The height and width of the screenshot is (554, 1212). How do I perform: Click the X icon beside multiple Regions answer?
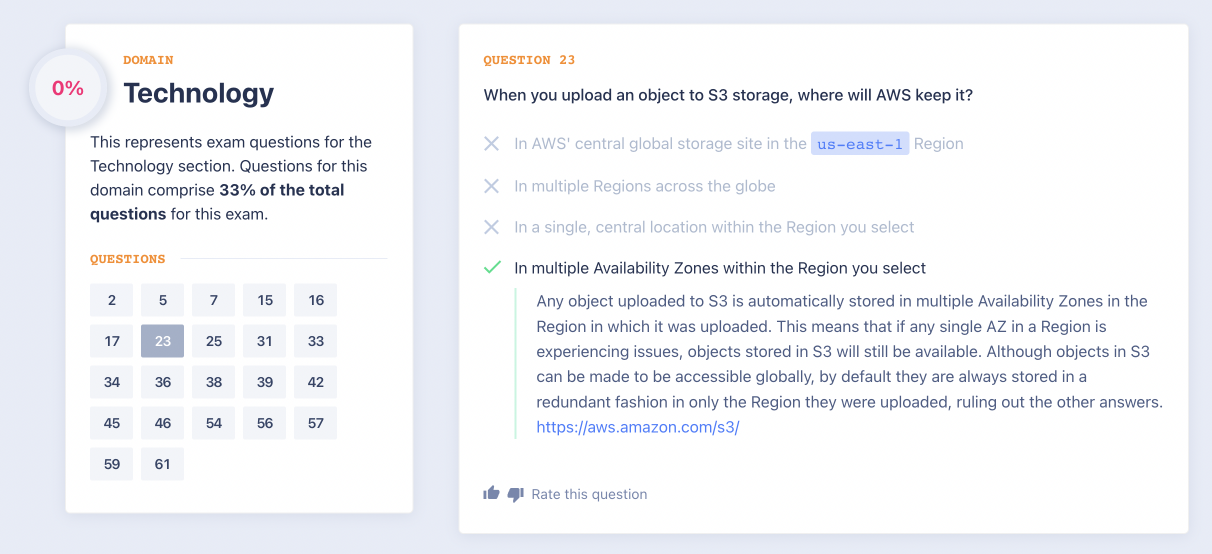(492, 186)
